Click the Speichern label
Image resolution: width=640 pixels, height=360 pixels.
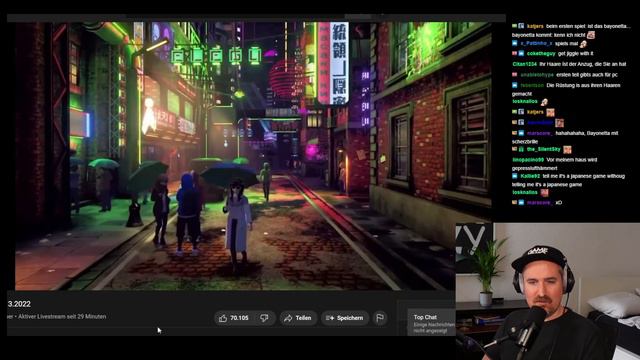click(350, 318)
